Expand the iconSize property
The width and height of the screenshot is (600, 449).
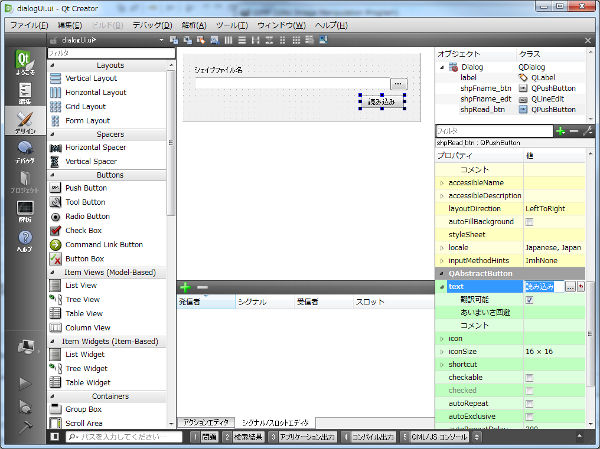coord(442,352)
